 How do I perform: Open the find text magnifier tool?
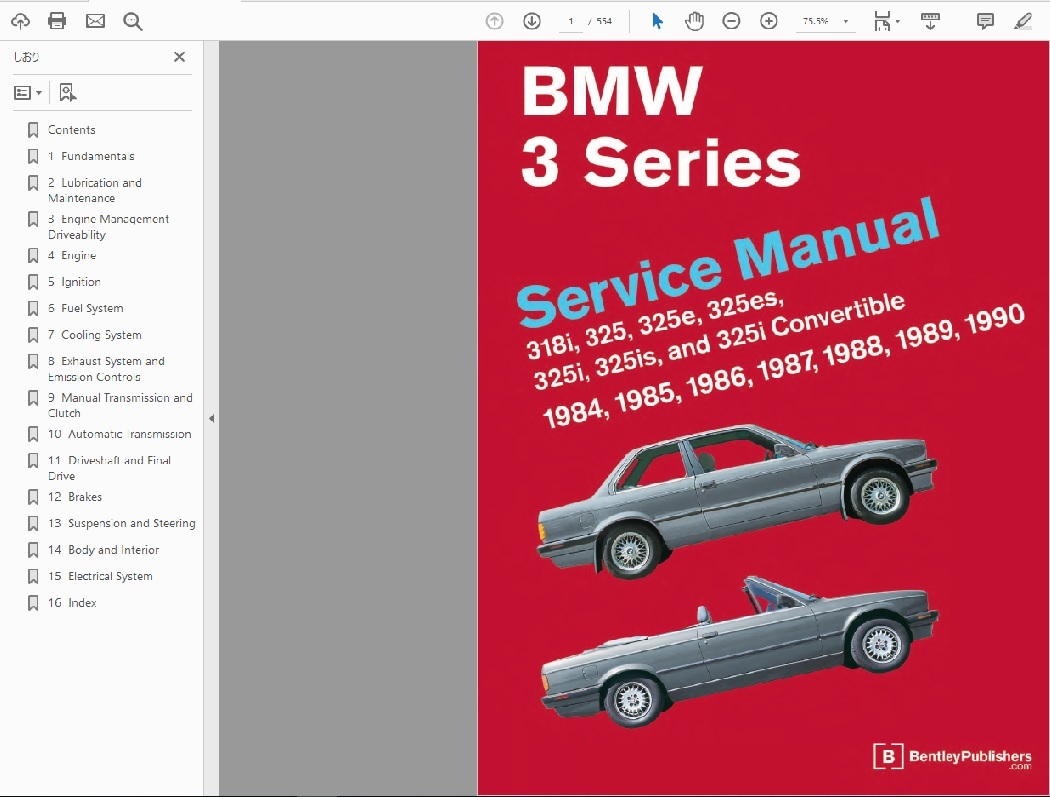(x=133, y=21)
